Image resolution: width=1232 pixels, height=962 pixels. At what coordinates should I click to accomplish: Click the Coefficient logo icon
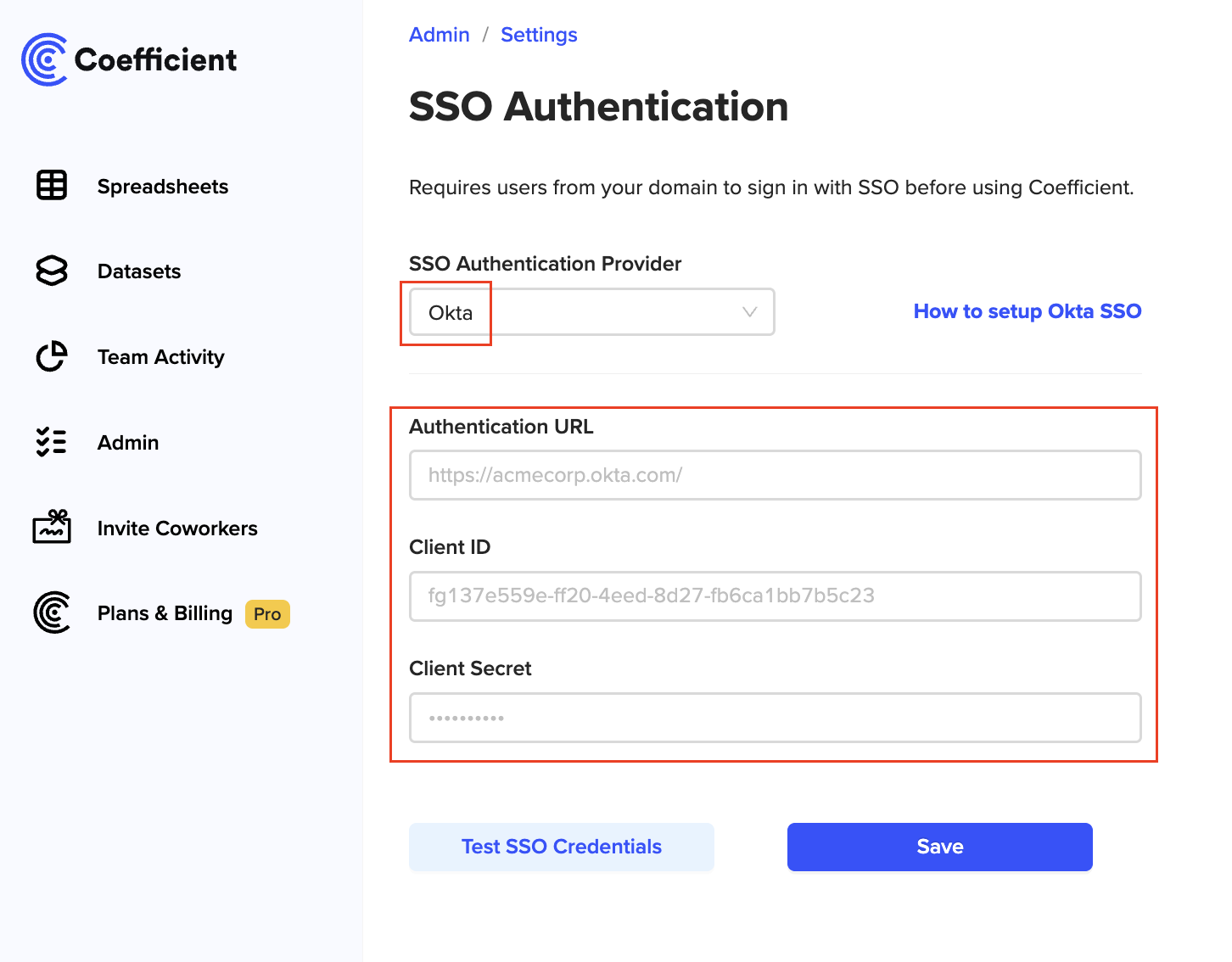pos(44,59)
